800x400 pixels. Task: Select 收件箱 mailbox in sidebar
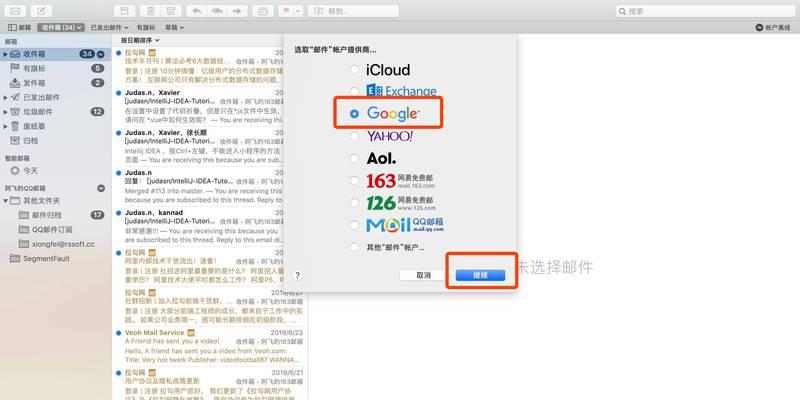pyautogui.click(x=55, y=54)
